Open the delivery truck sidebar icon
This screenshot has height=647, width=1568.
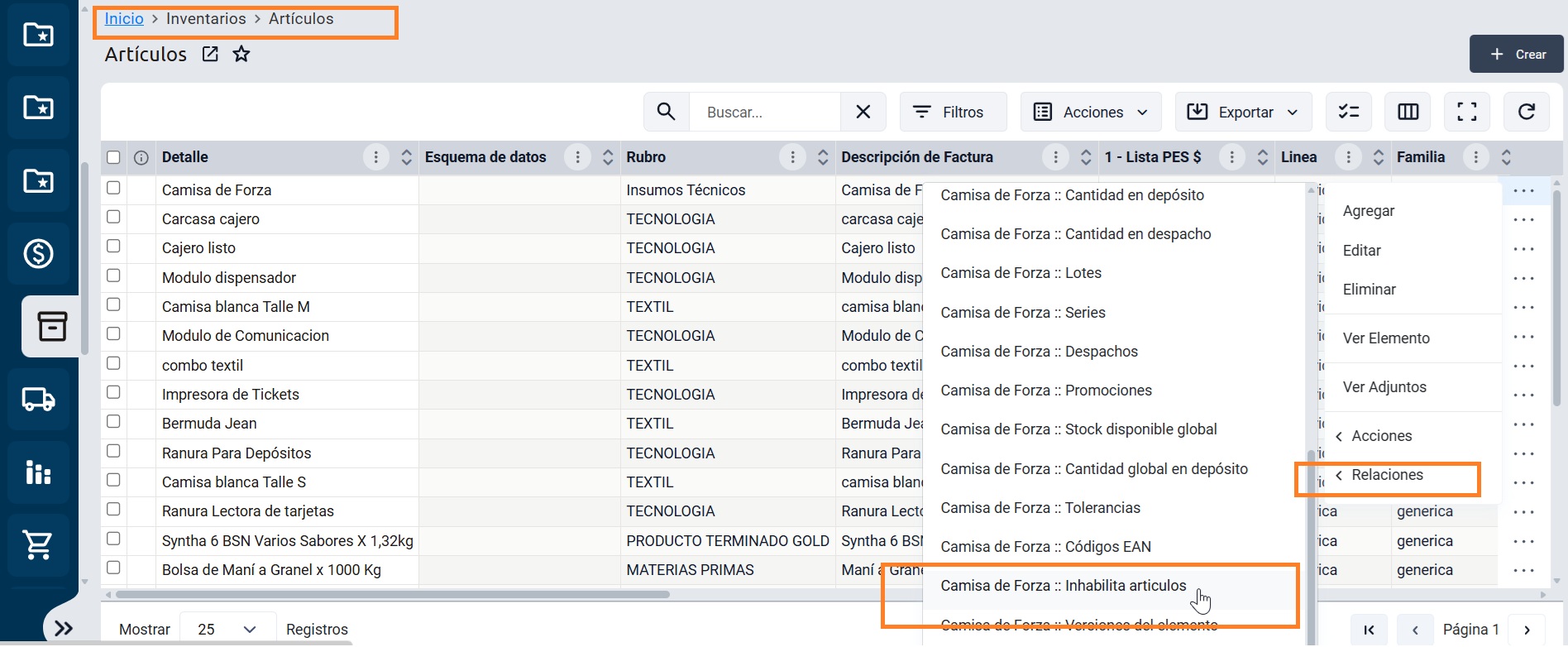tap(38, 400)
